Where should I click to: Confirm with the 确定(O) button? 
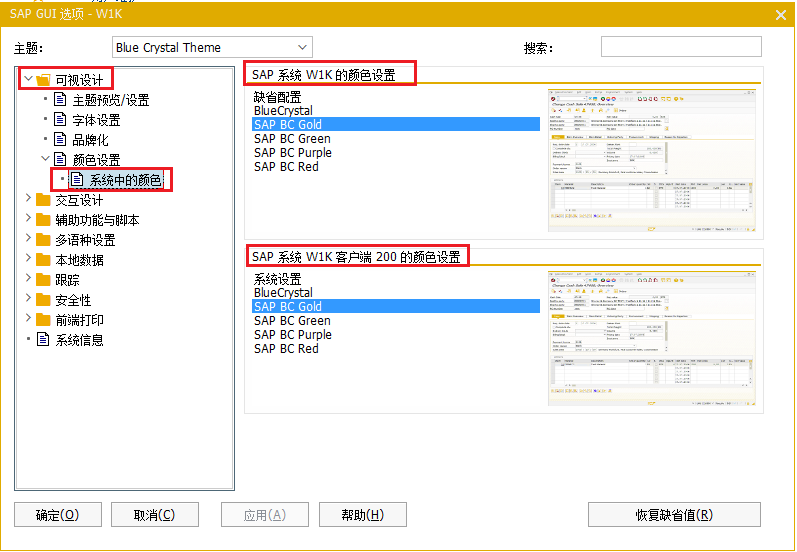tap(58, 514)
